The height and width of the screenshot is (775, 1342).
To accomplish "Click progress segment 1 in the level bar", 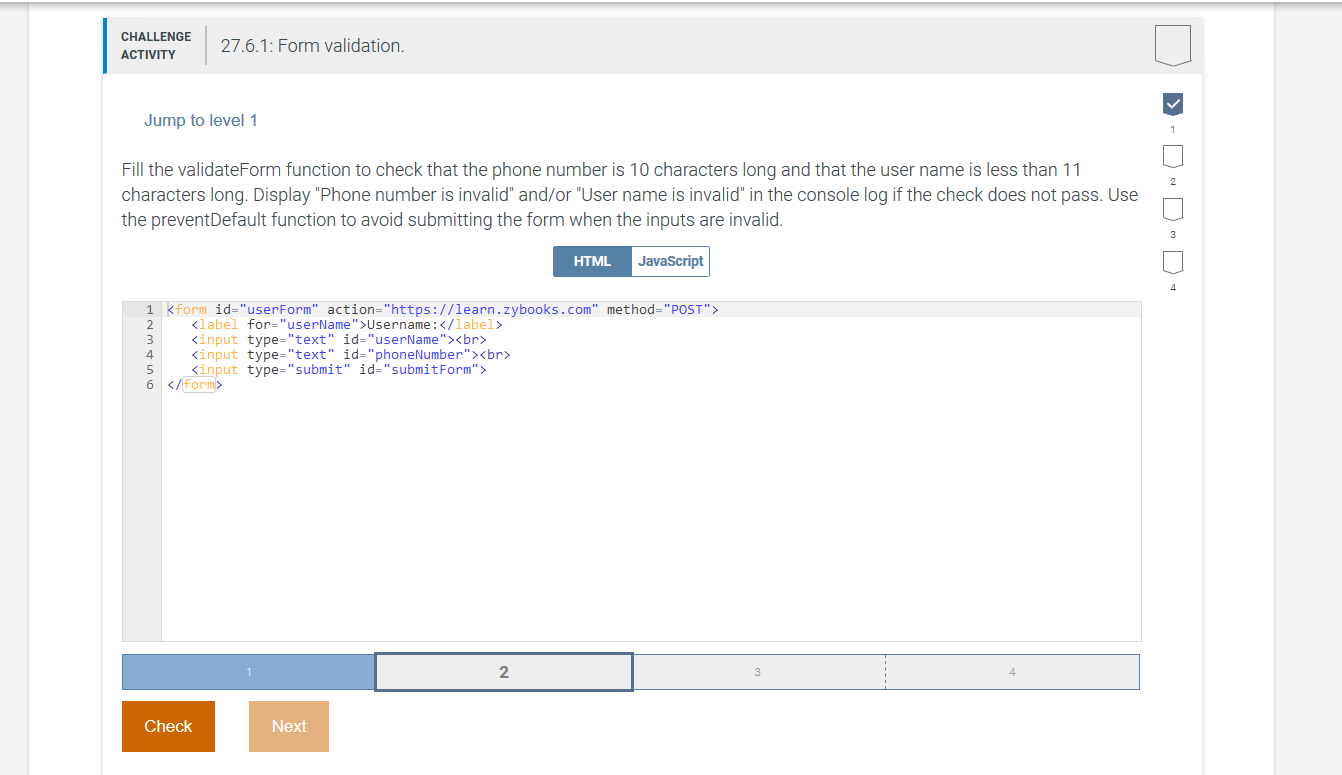I will click(x=249, y=672).
